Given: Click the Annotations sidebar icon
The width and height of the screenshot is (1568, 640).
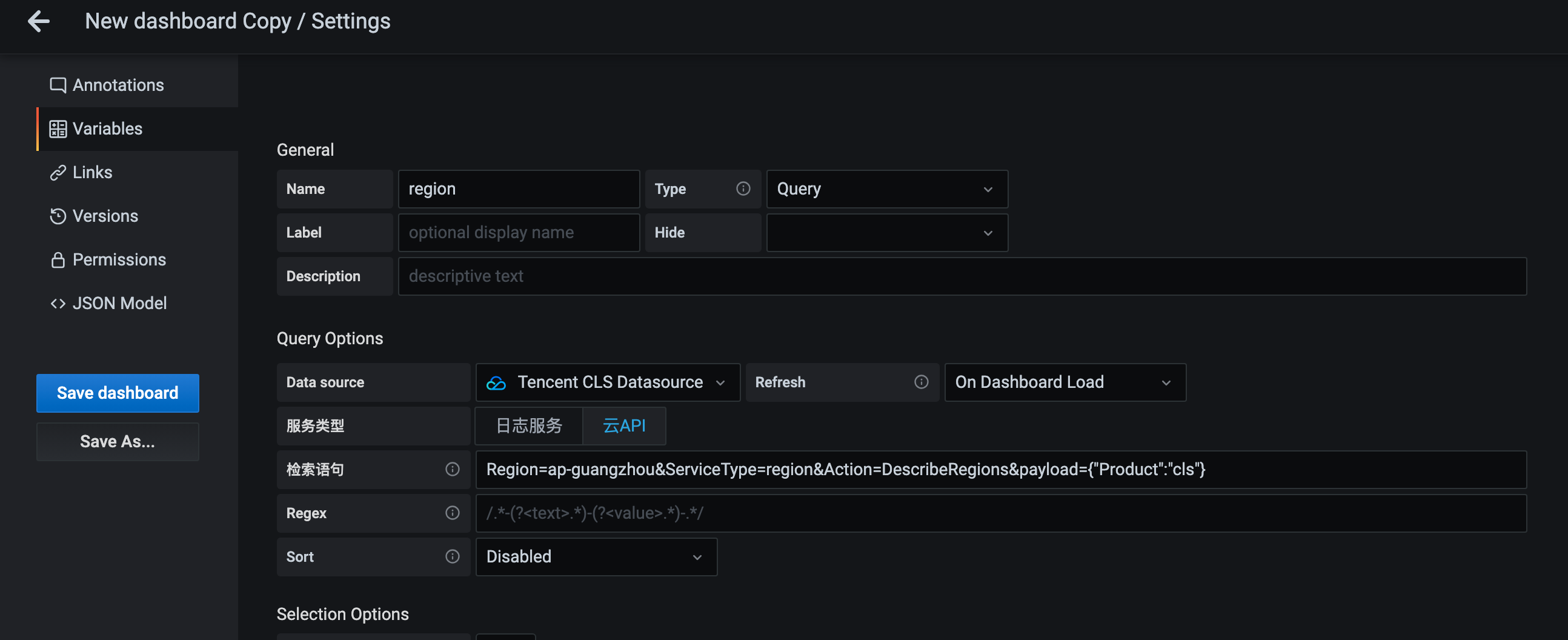Looking at the screenshot, I should pyautogui.click(x=58, y=85).
